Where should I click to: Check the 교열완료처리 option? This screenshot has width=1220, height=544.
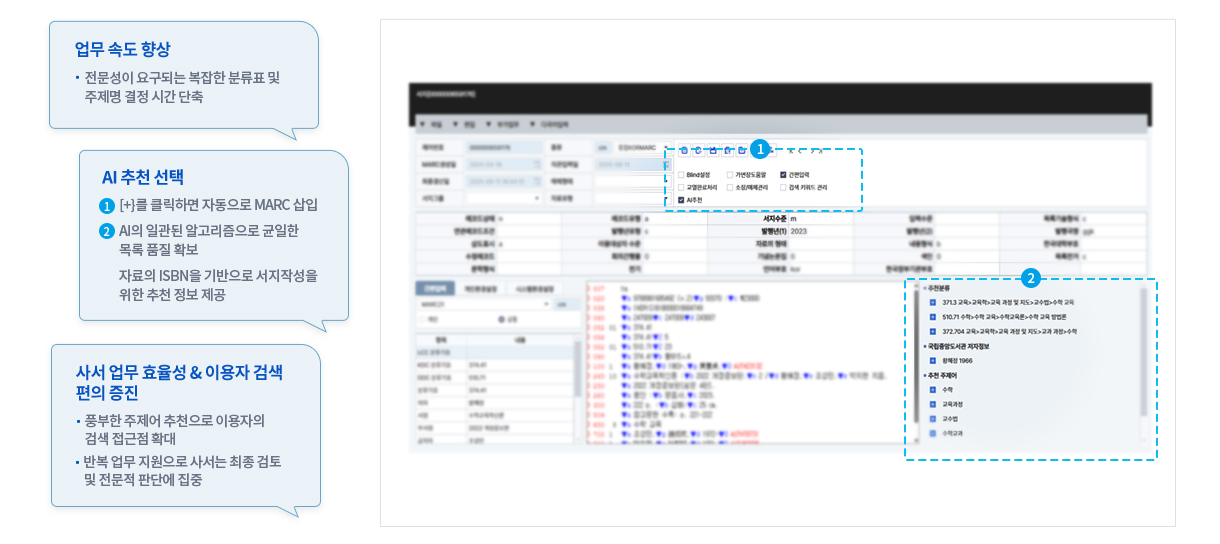[x=681, y=187]
